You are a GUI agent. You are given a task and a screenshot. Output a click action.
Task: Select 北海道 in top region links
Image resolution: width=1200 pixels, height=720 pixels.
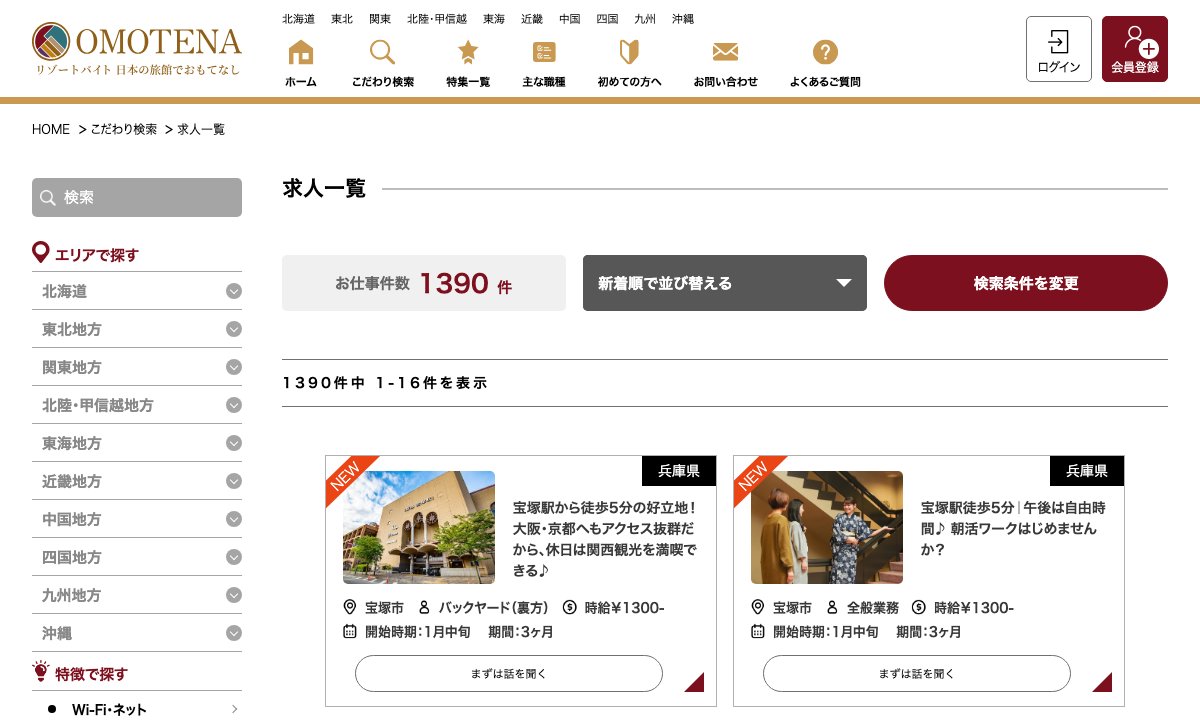299,19
